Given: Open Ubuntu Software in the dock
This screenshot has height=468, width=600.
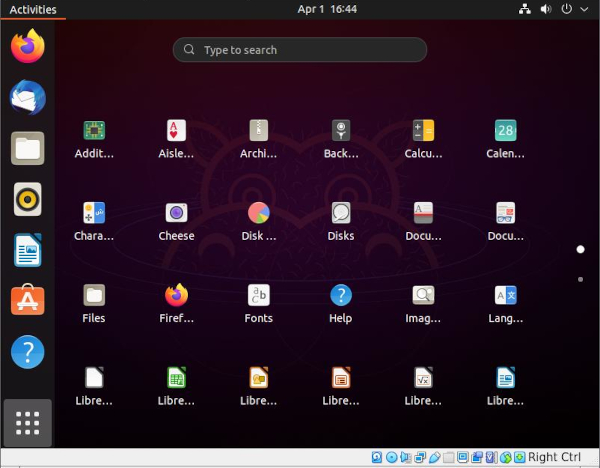Looking at the screenshot, I should point(27,301).
